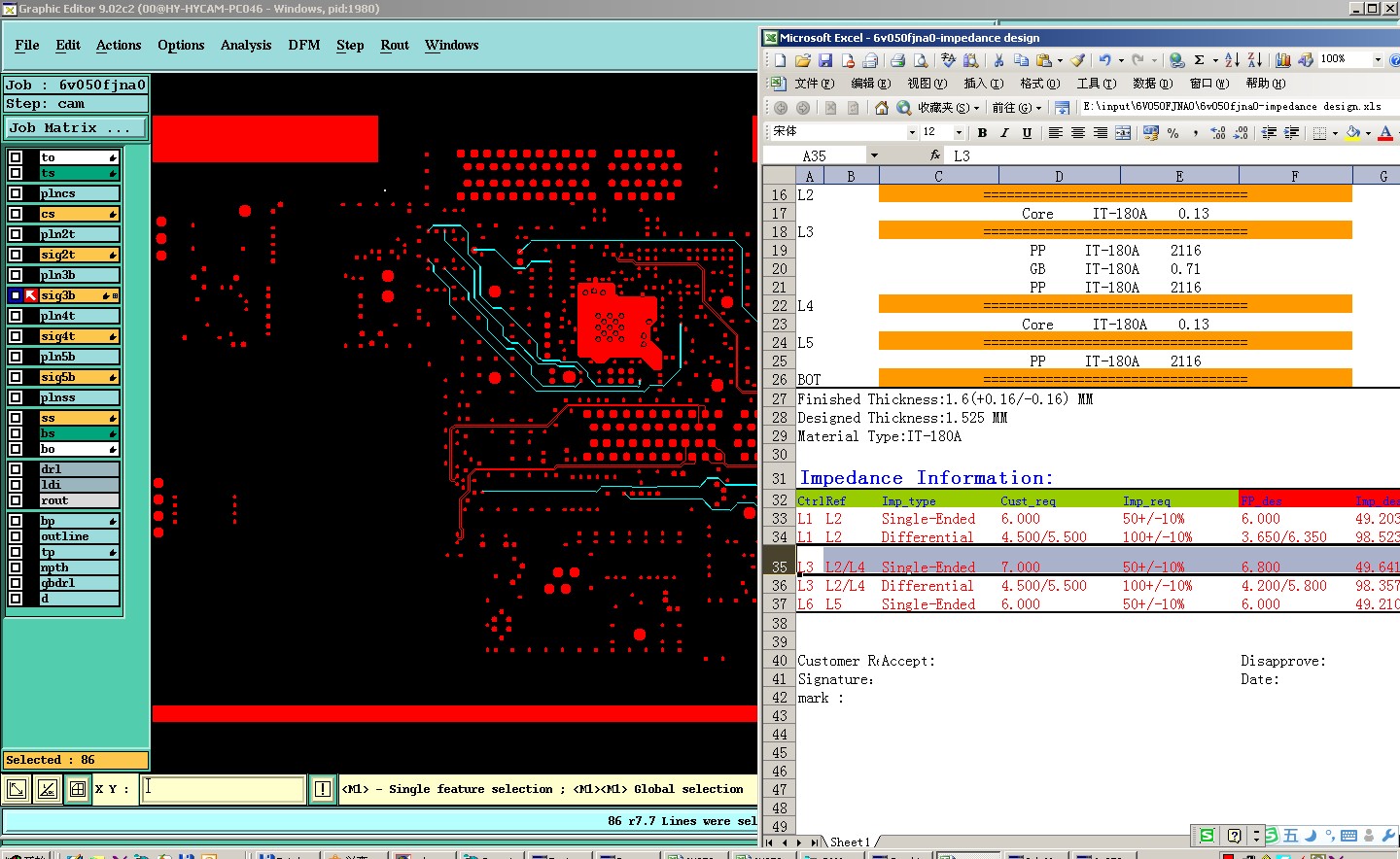The image size is (1400, 859).
Task: Click the Save icon in Excel toolbar
Action: tap(825, 60)
